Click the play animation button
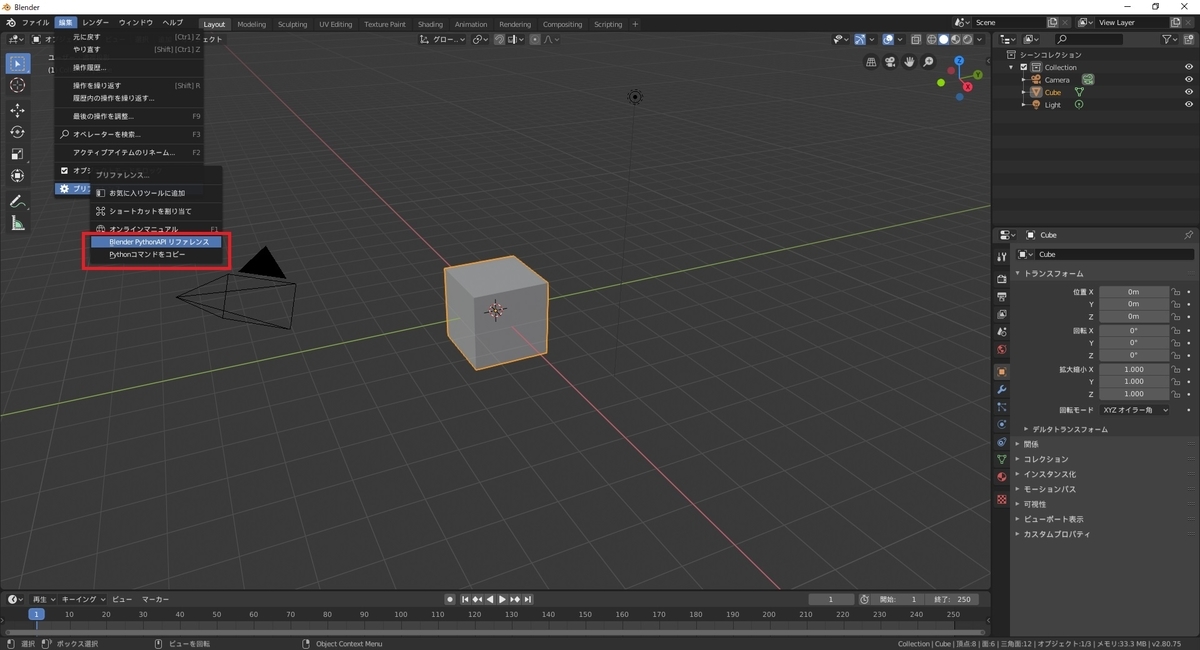Image resolution: width=1200 pixels, height=650 pixels. click(x=502, y=599)
